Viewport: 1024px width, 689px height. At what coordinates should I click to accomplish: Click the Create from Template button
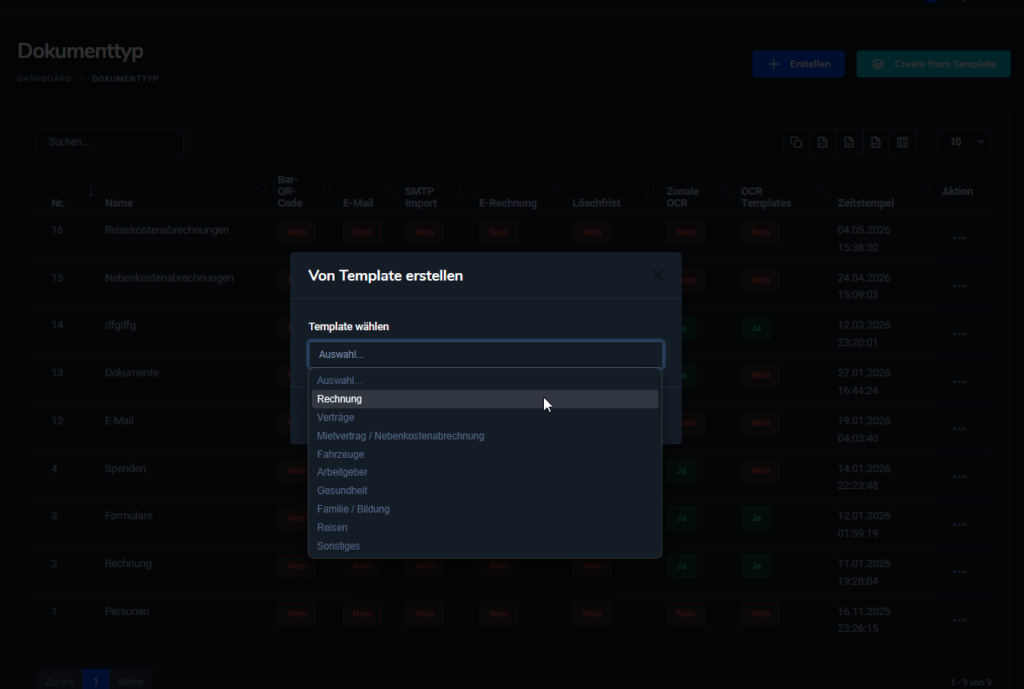click(933, 64)
